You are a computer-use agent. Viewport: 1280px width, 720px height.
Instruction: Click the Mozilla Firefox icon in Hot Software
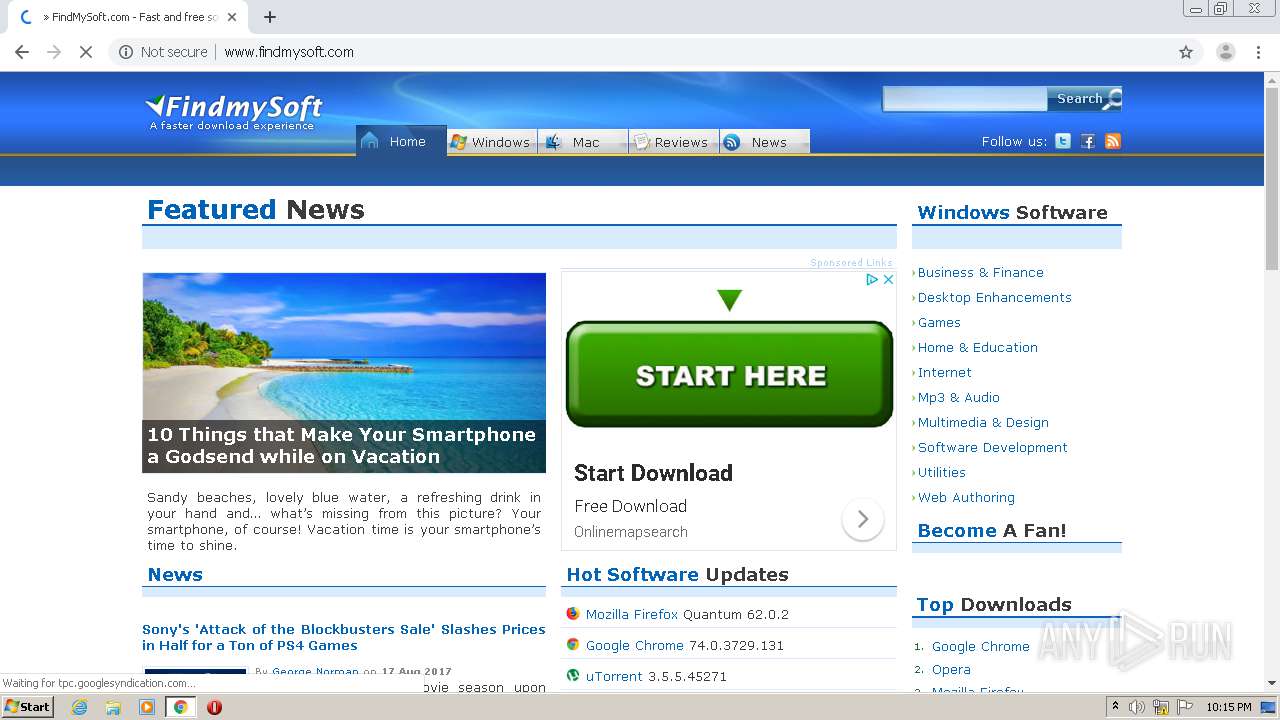click(x=573, y=614)
